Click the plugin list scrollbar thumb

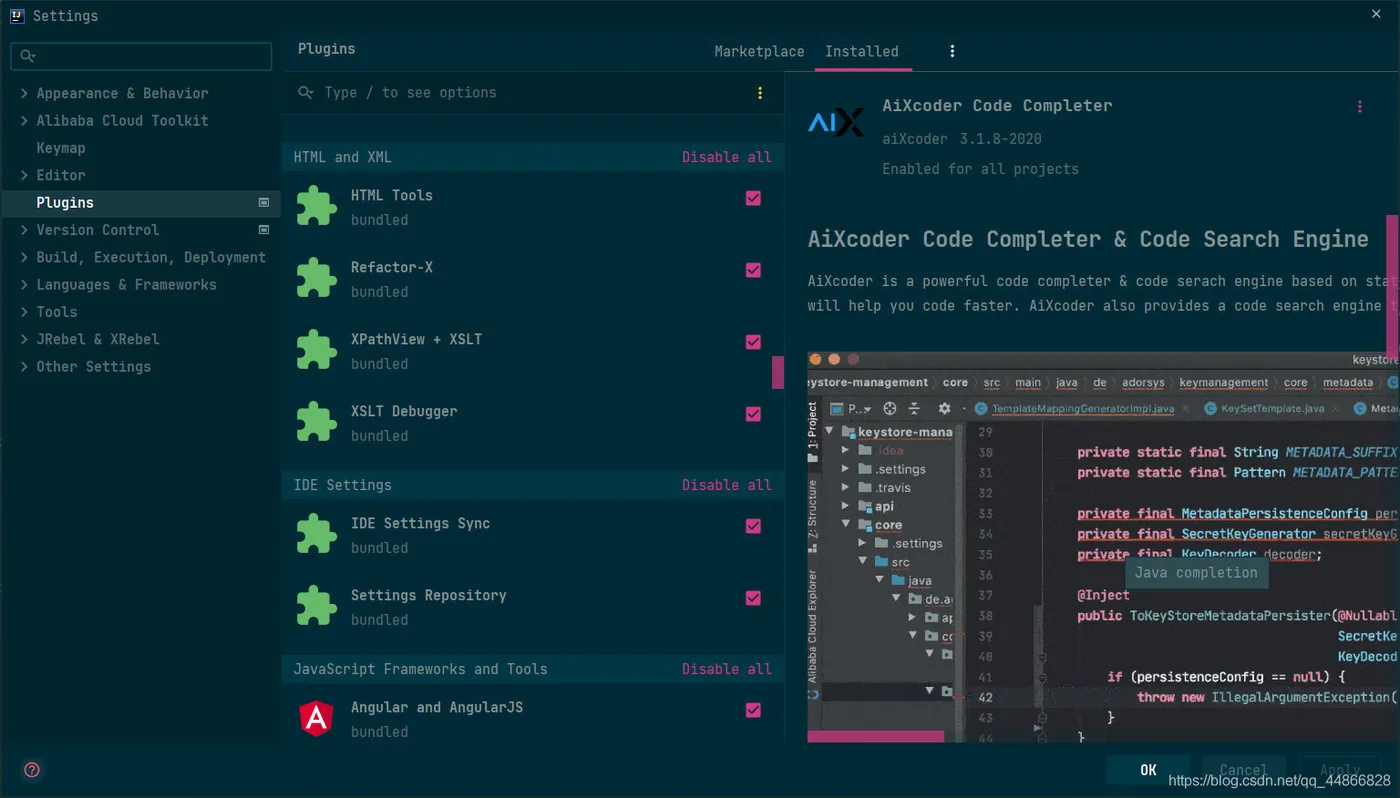point(777,372)
